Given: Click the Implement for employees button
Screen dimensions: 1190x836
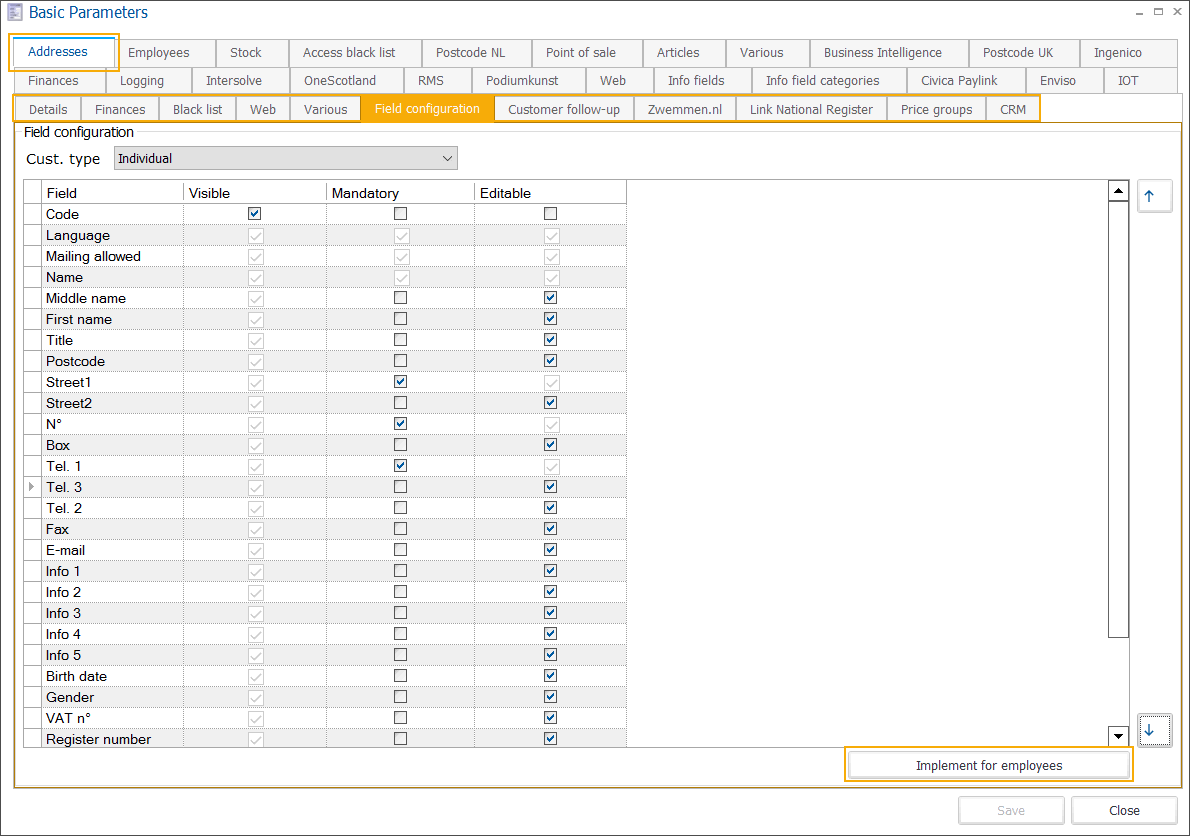Looking at the screenshot, I should (988, 763).
